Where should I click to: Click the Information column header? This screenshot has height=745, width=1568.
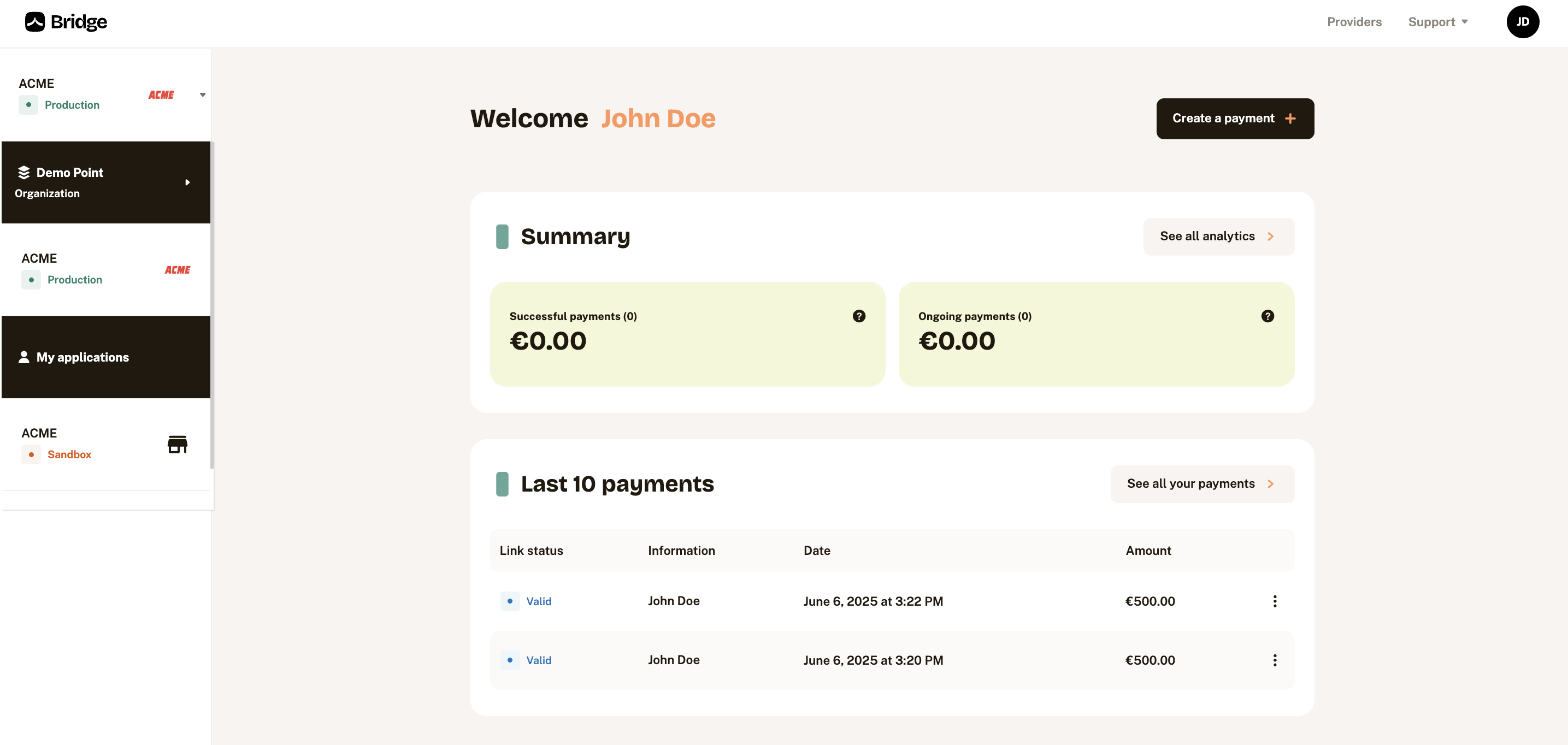(681, 551)
